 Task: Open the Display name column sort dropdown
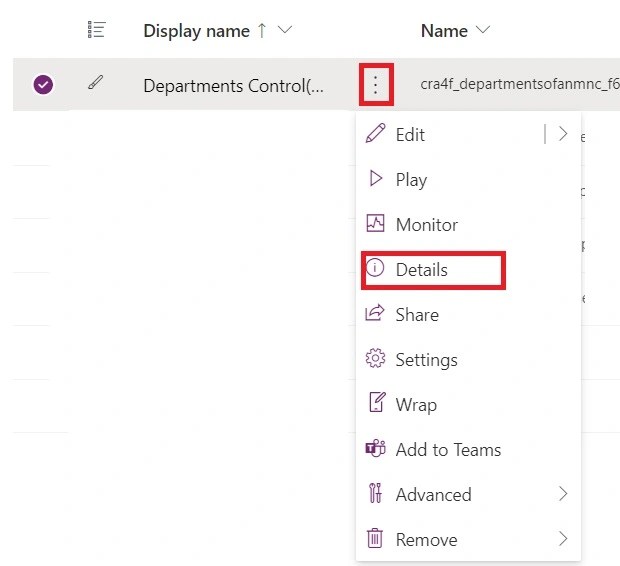tap(285, 31)
